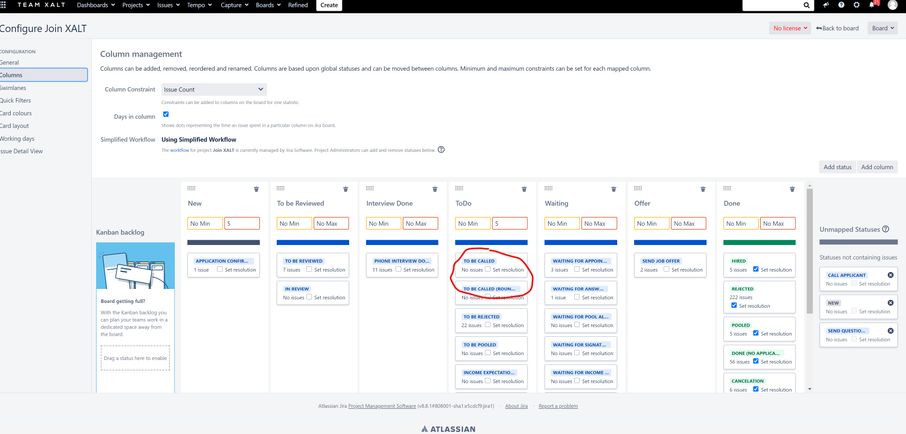
Task: Select Working days in configuration sidebar
Action: coord(17,139)
